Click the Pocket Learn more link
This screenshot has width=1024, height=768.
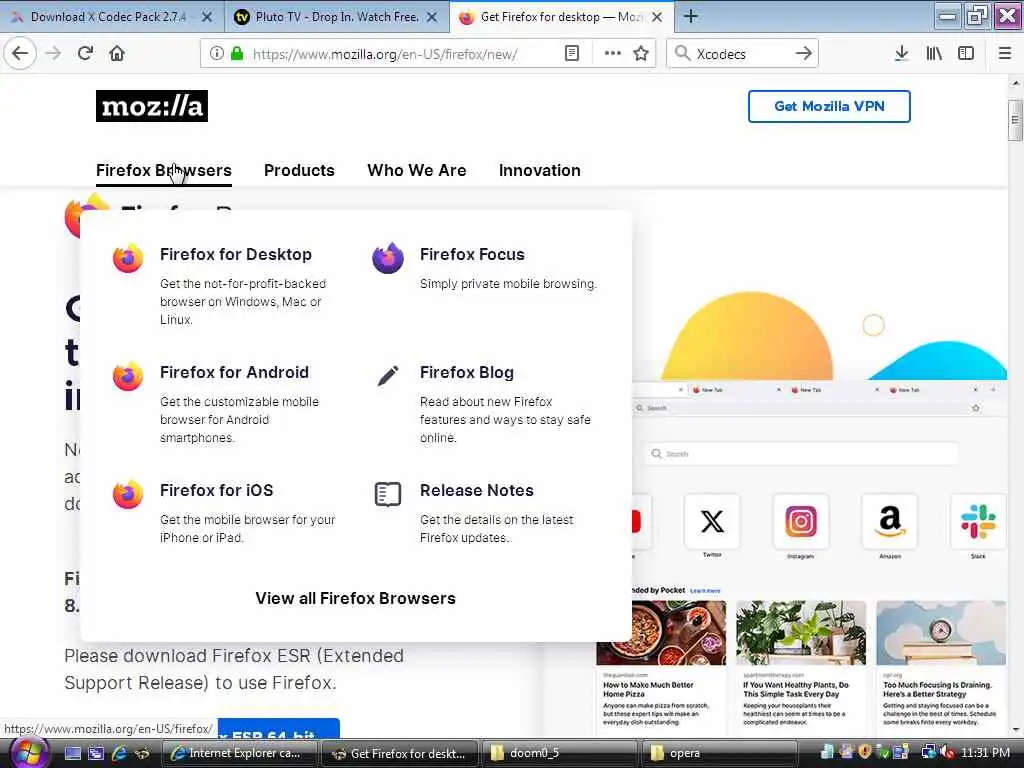click(x=705, y=591)
